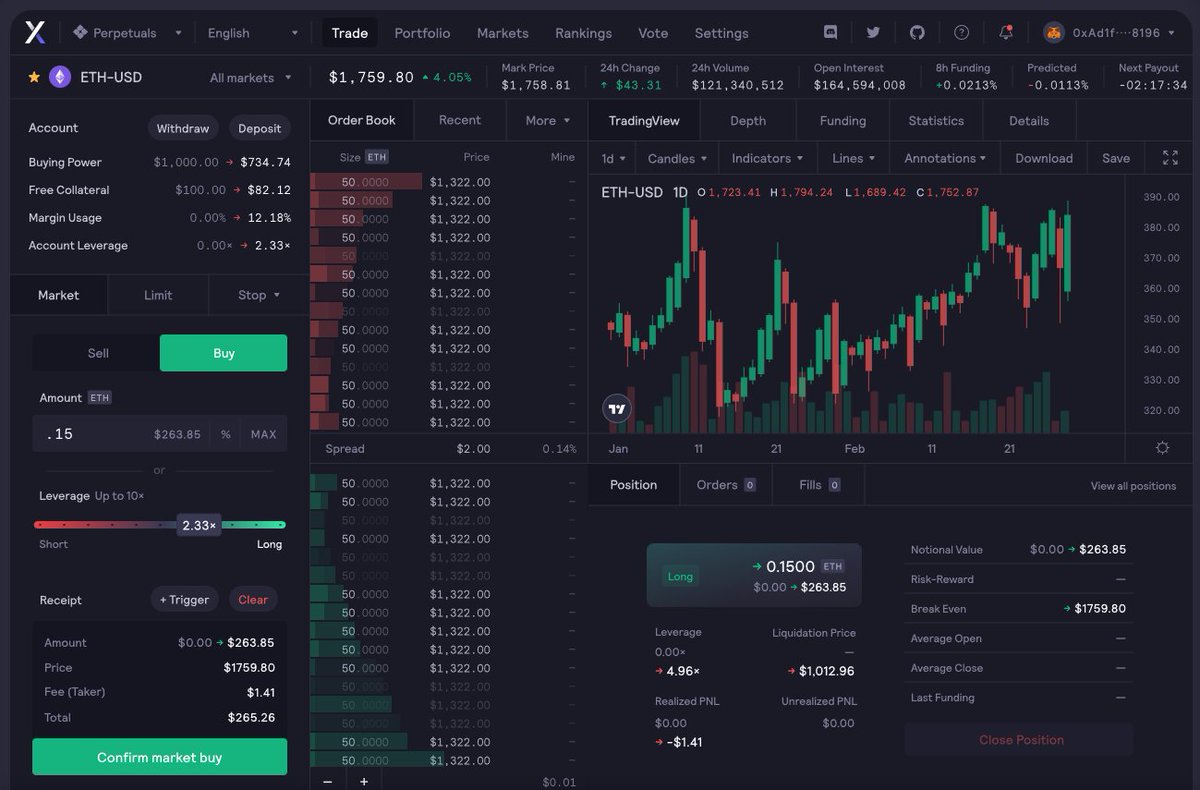
Task: Open the help question-mark icon
Action: click(961, 33)
